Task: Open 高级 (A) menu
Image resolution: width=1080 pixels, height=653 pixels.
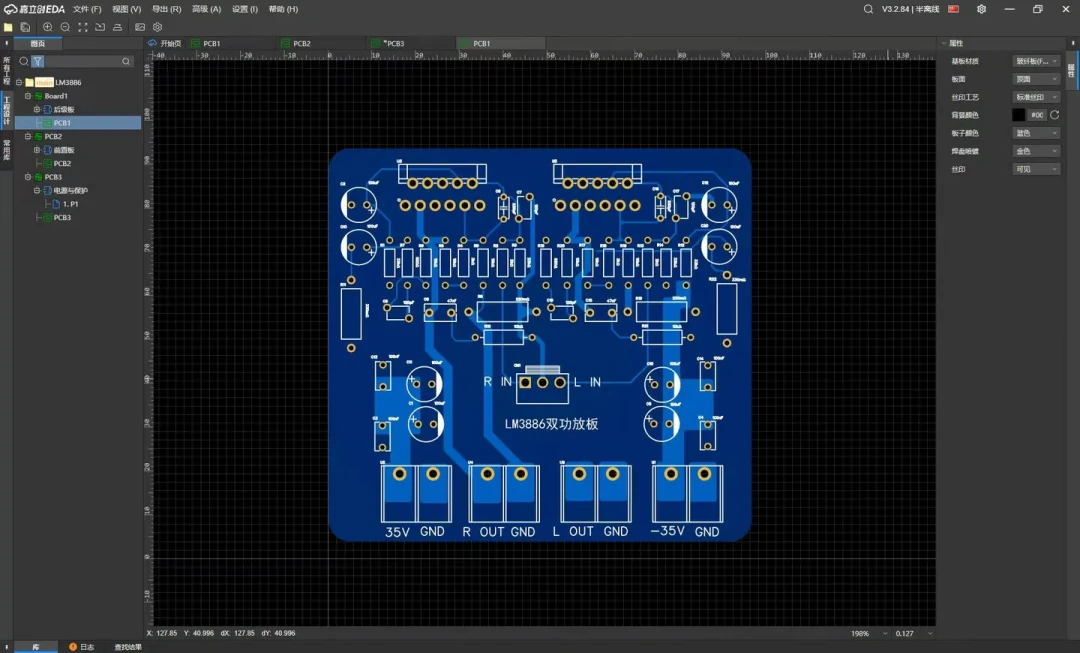Action: (x=206, y=9)
